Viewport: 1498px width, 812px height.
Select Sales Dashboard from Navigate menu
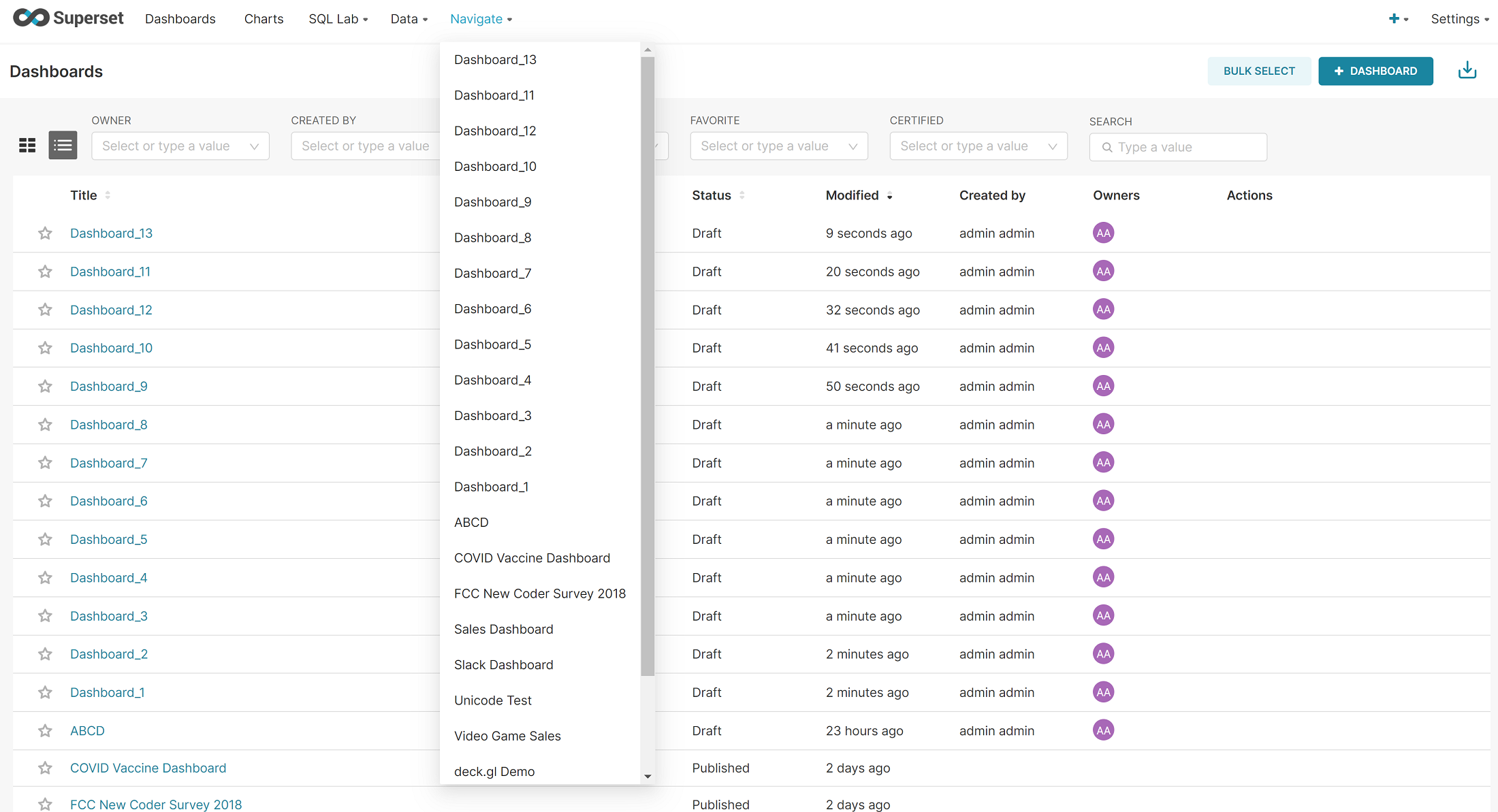click(503, 629)
